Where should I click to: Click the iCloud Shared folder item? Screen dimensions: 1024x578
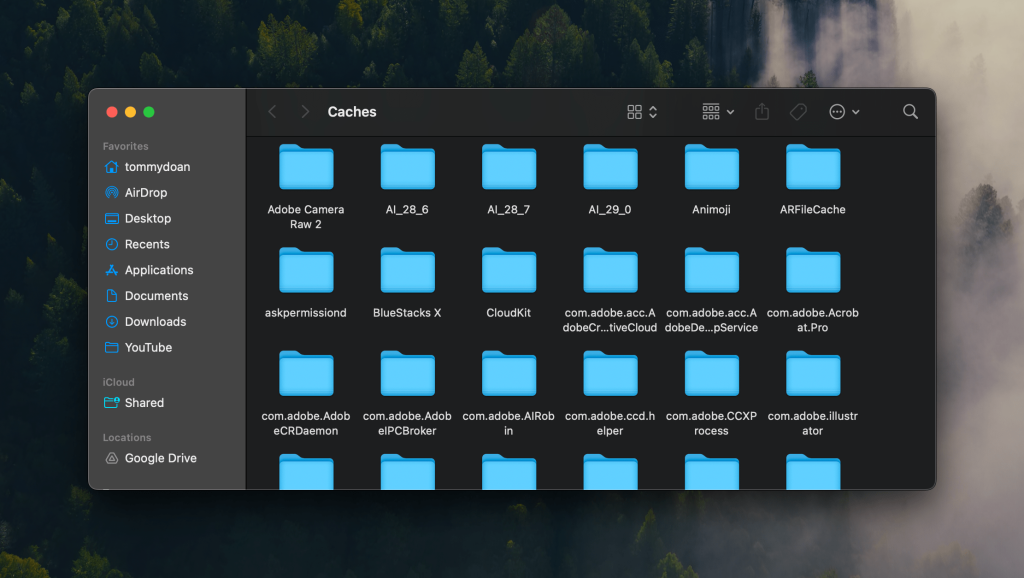pos(144,403)
